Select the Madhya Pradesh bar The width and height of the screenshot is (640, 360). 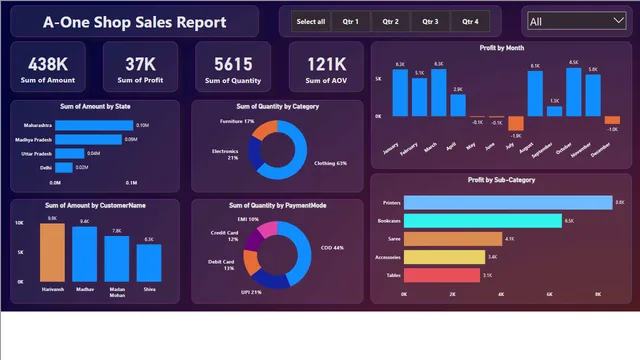click(88, 140)
